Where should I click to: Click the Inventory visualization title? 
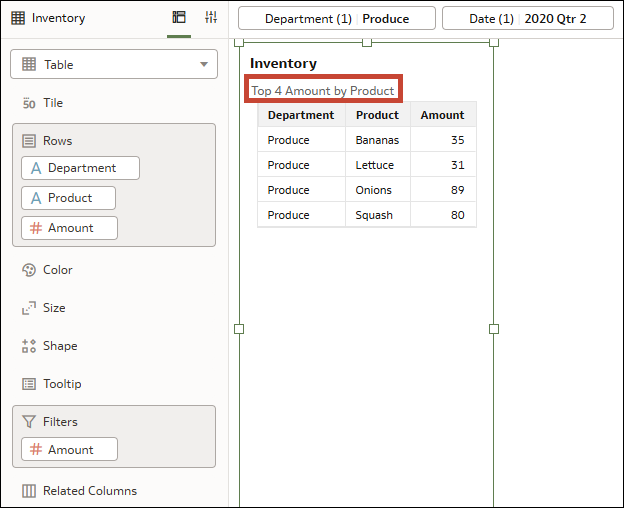[283, 63]
